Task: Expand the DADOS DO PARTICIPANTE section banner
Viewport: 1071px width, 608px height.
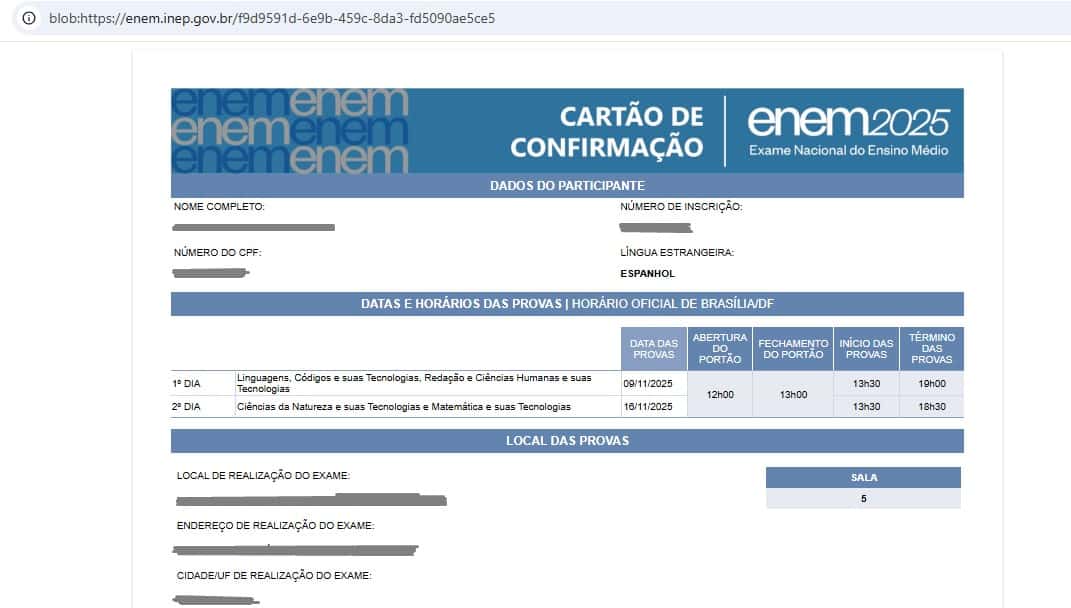Action: click(x=569, y=185)
